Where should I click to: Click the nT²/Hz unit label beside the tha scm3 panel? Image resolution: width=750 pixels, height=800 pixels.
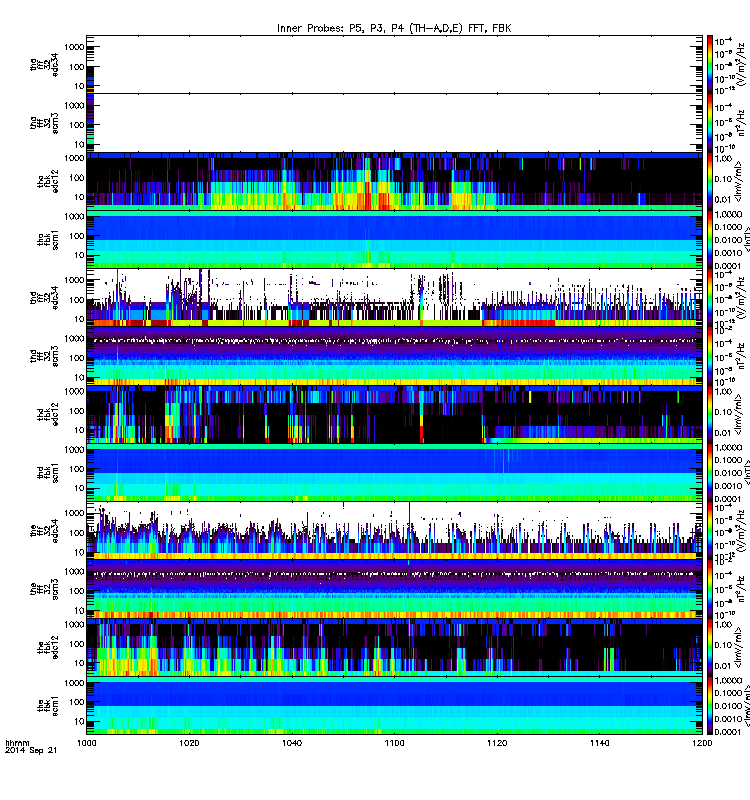click(x=741, y=123)
